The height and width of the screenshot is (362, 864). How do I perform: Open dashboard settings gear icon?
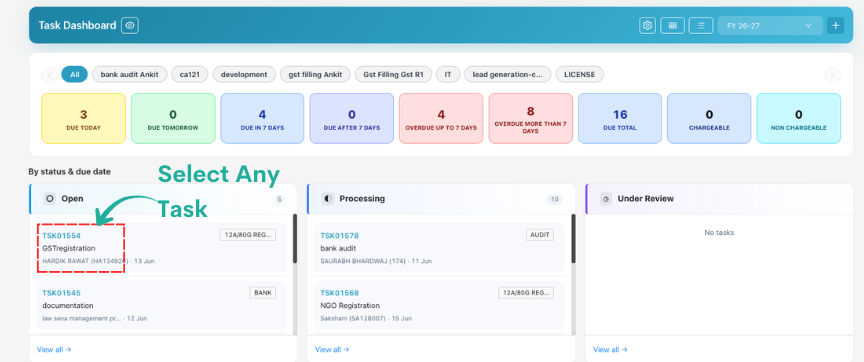[647, 25]
